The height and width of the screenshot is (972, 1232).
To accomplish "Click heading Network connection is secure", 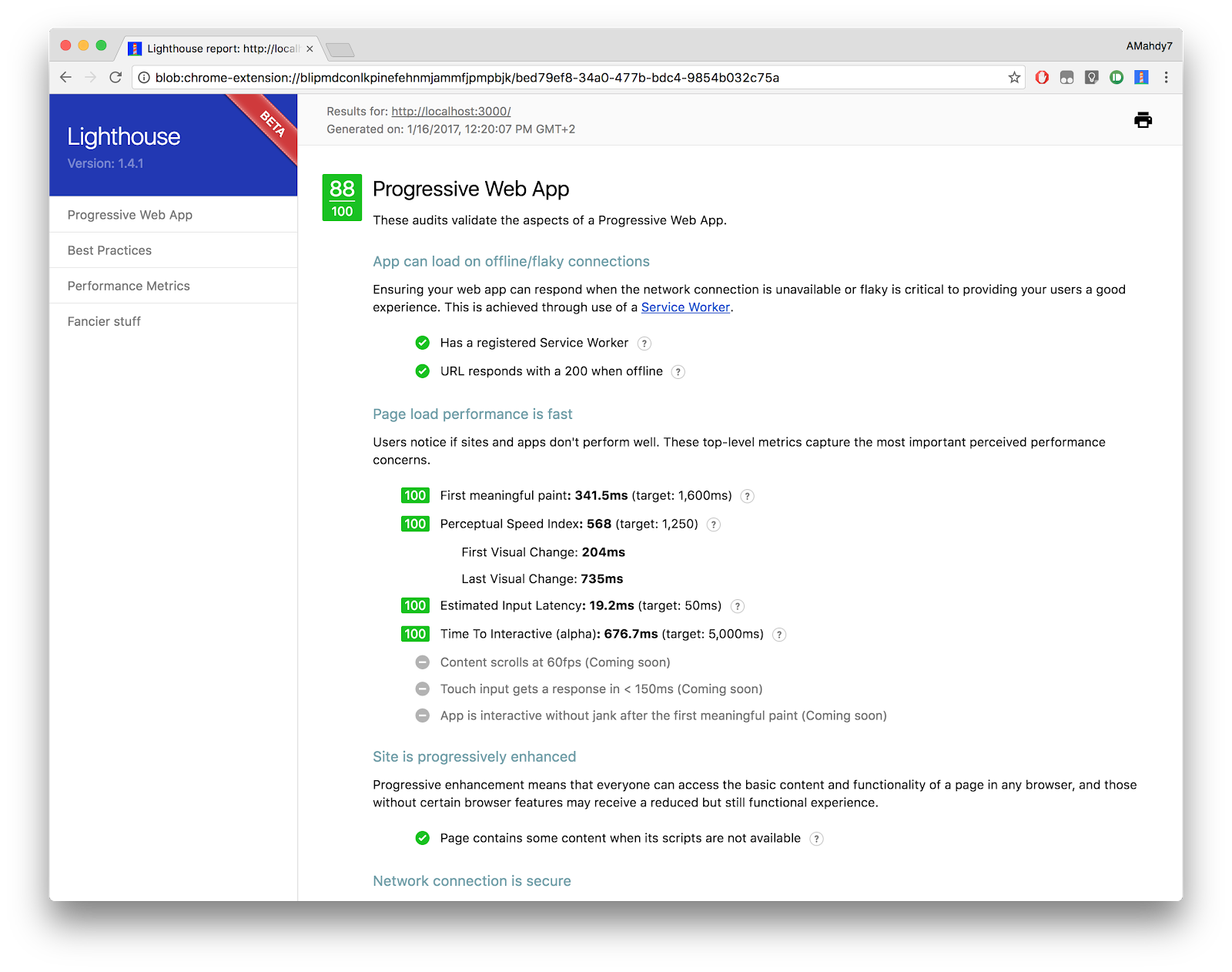I will coord(472,881).
